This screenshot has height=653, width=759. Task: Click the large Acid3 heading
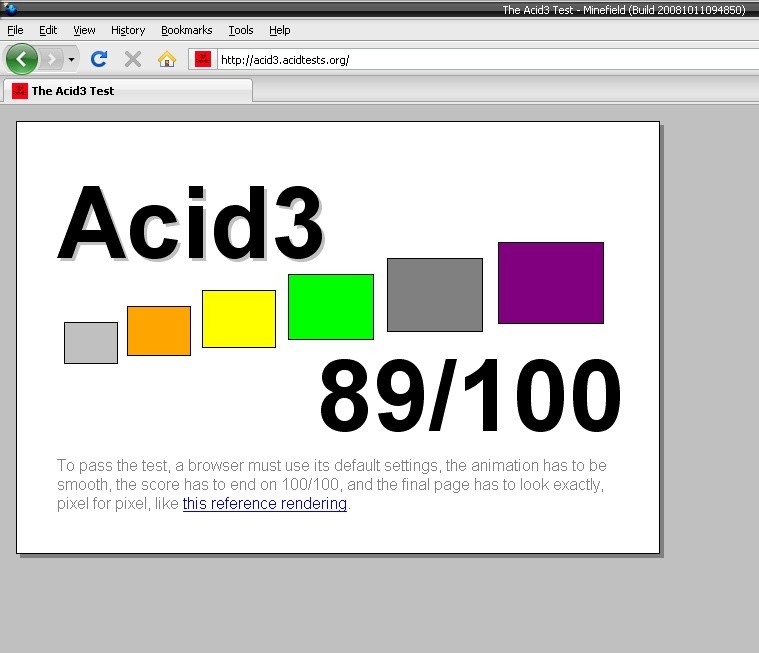pos(191,224)
